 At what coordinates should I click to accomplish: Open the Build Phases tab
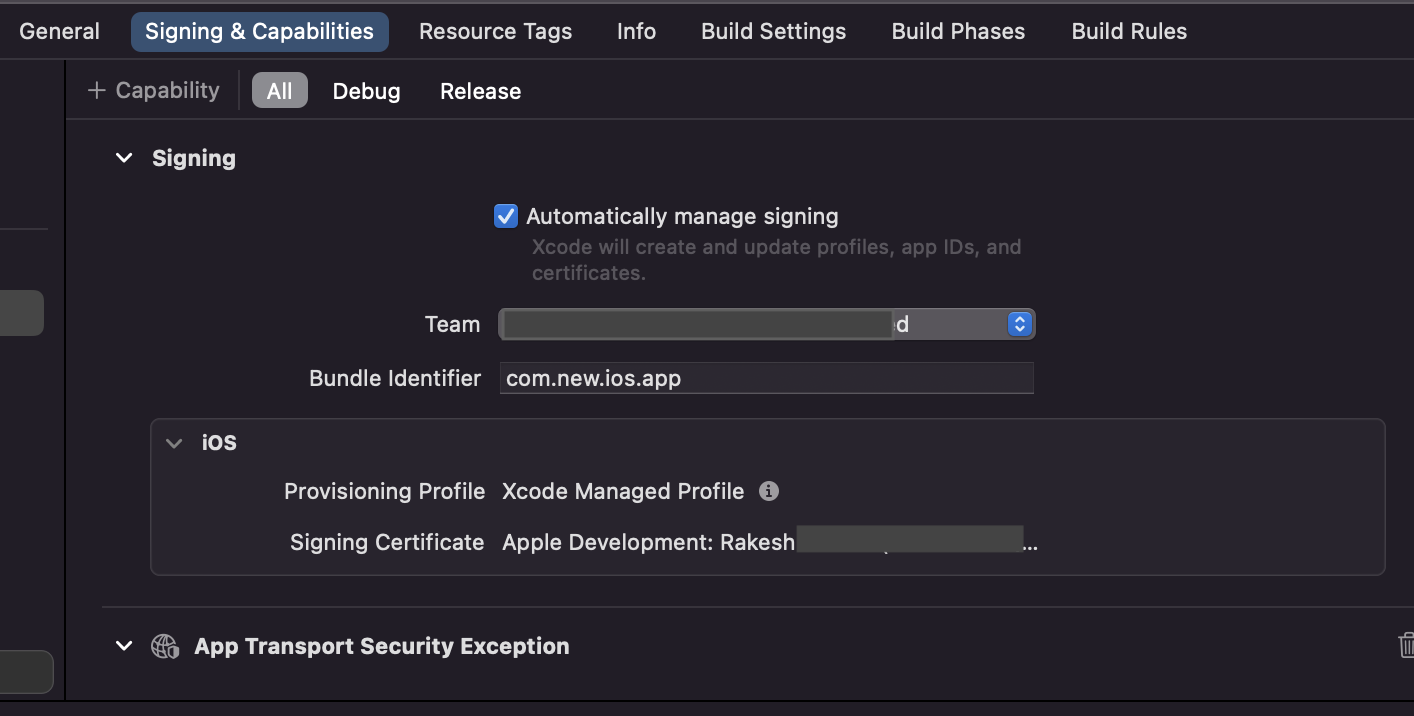958,32
